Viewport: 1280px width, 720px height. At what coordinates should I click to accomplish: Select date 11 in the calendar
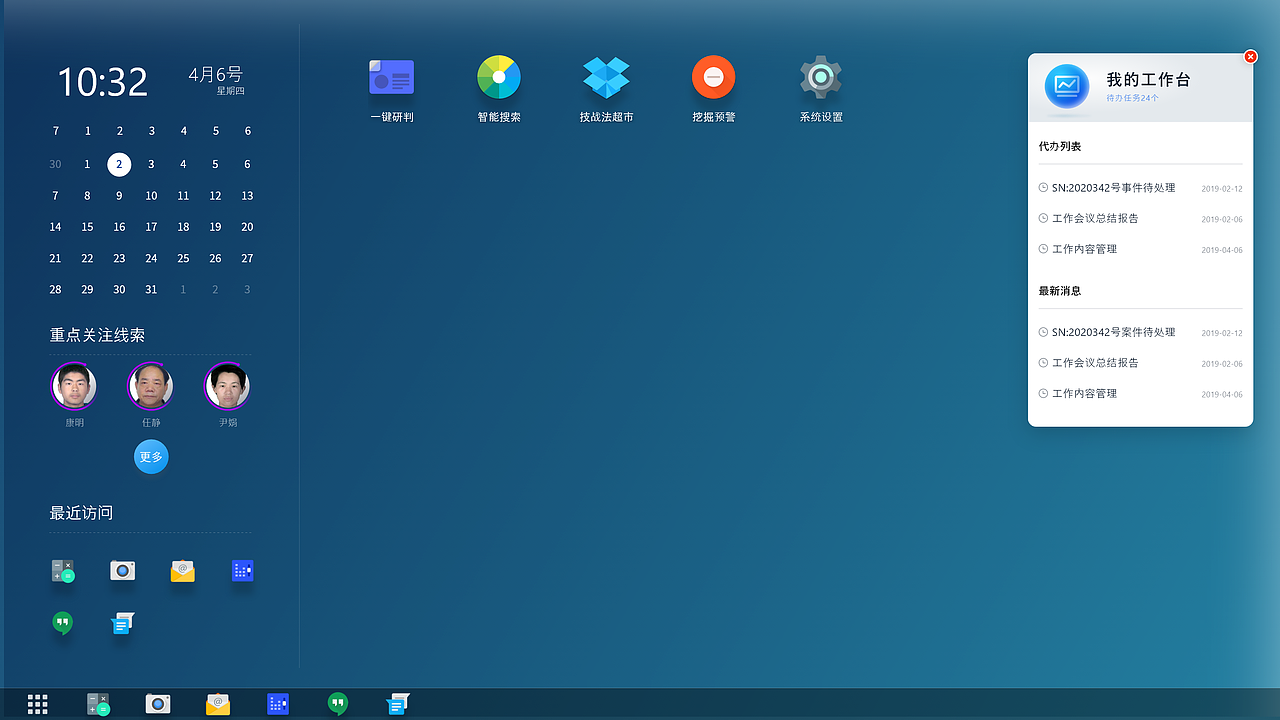click(x=183, y=196)
